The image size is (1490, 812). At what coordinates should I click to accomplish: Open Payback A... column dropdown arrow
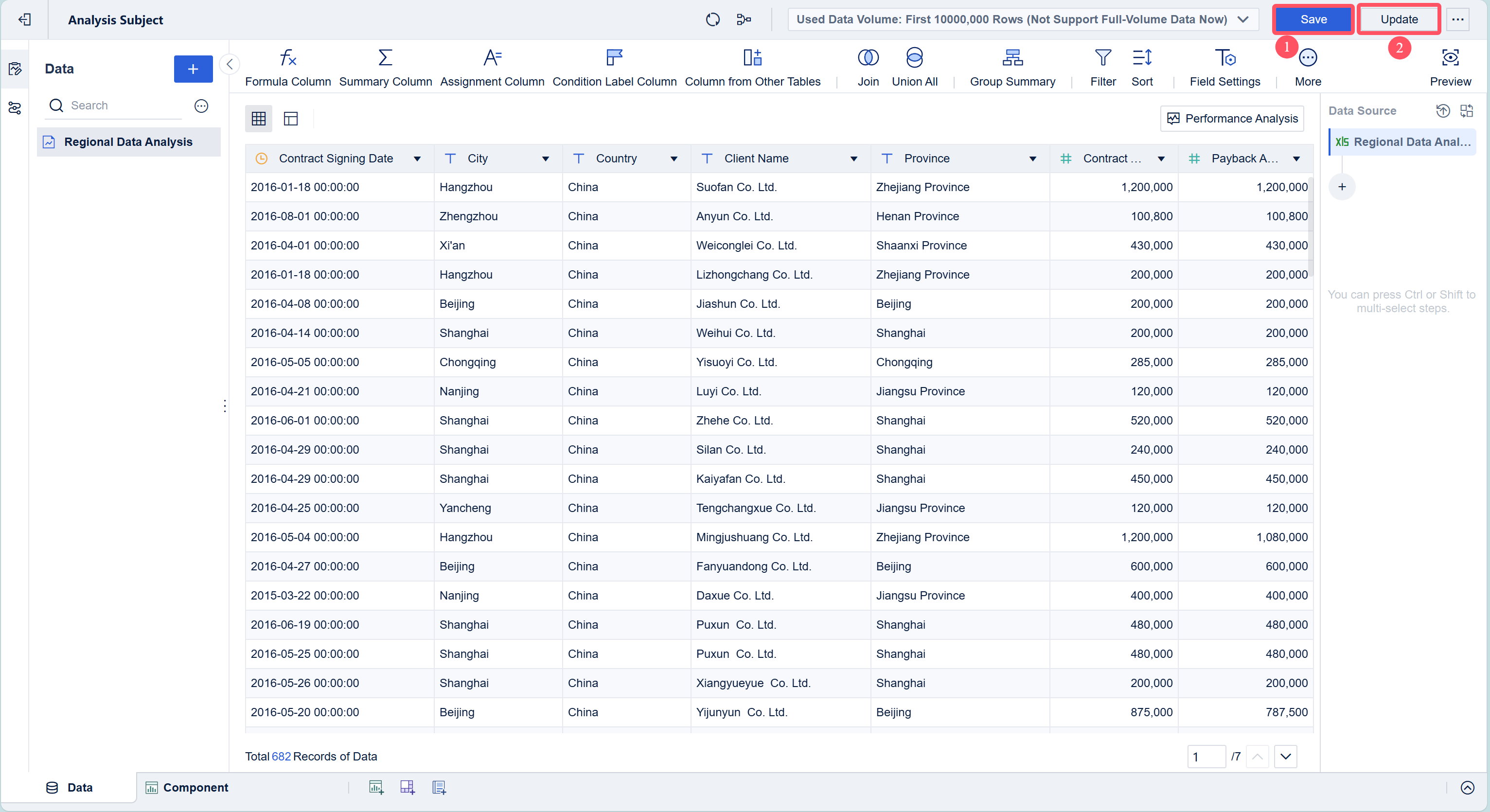pyautogui.click(x=1297, y=159)
